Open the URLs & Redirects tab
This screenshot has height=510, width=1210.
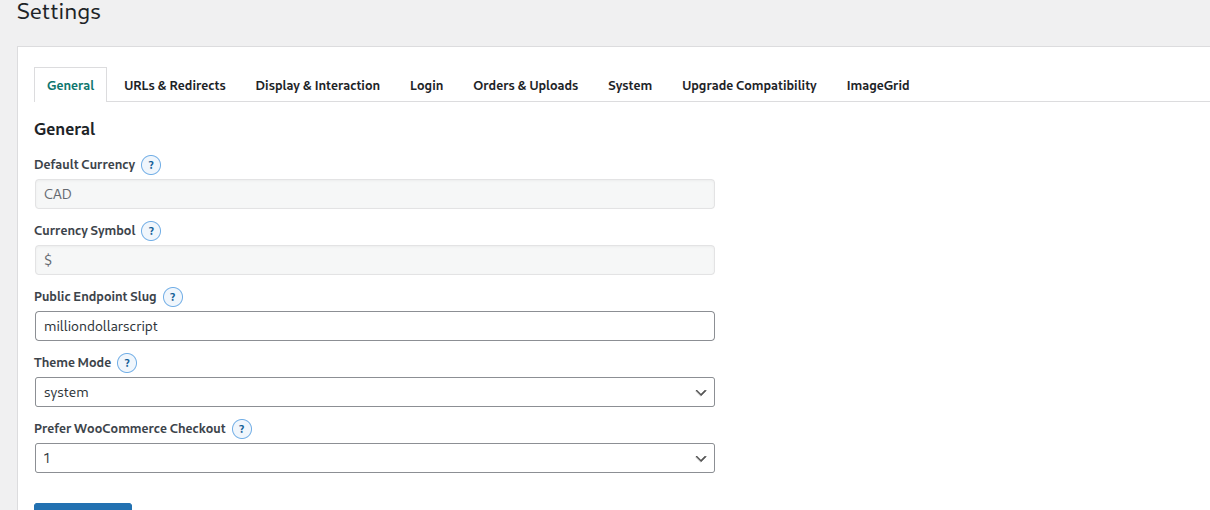(175, 86)
